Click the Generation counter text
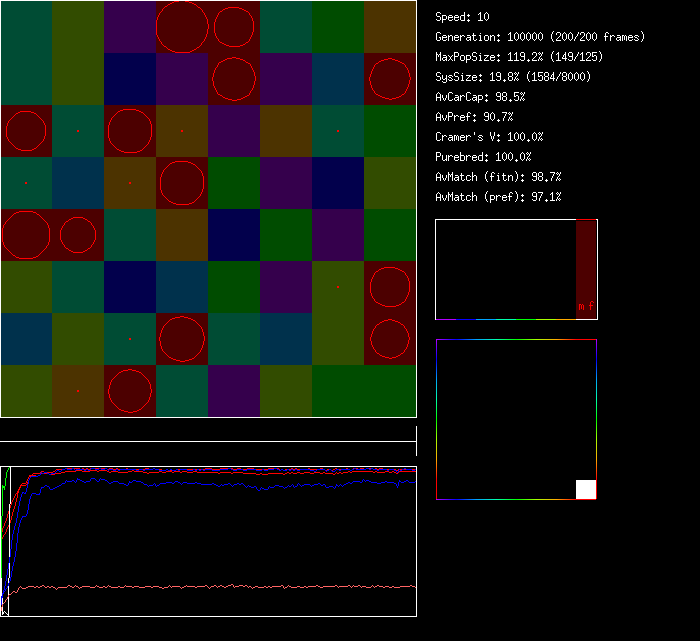Viewport: 700px width, 641px height. coord(540,37)
